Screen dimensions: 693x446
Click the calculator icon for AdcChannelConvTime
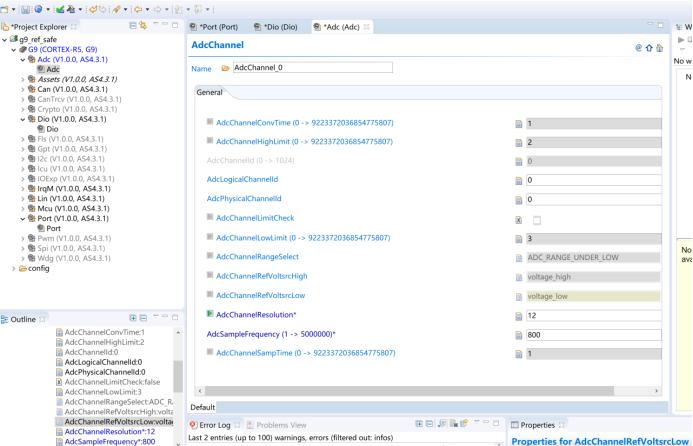click(x=519, y=124)
